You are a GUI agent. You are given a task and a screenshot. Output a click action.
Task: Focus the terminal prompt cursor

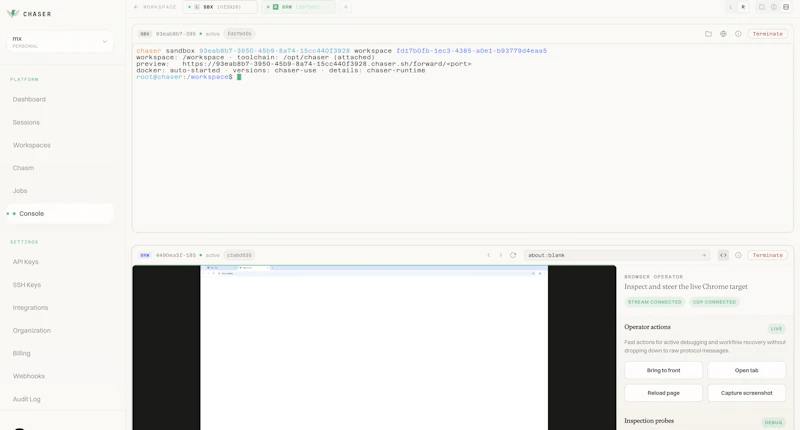(x=239, y=77)
